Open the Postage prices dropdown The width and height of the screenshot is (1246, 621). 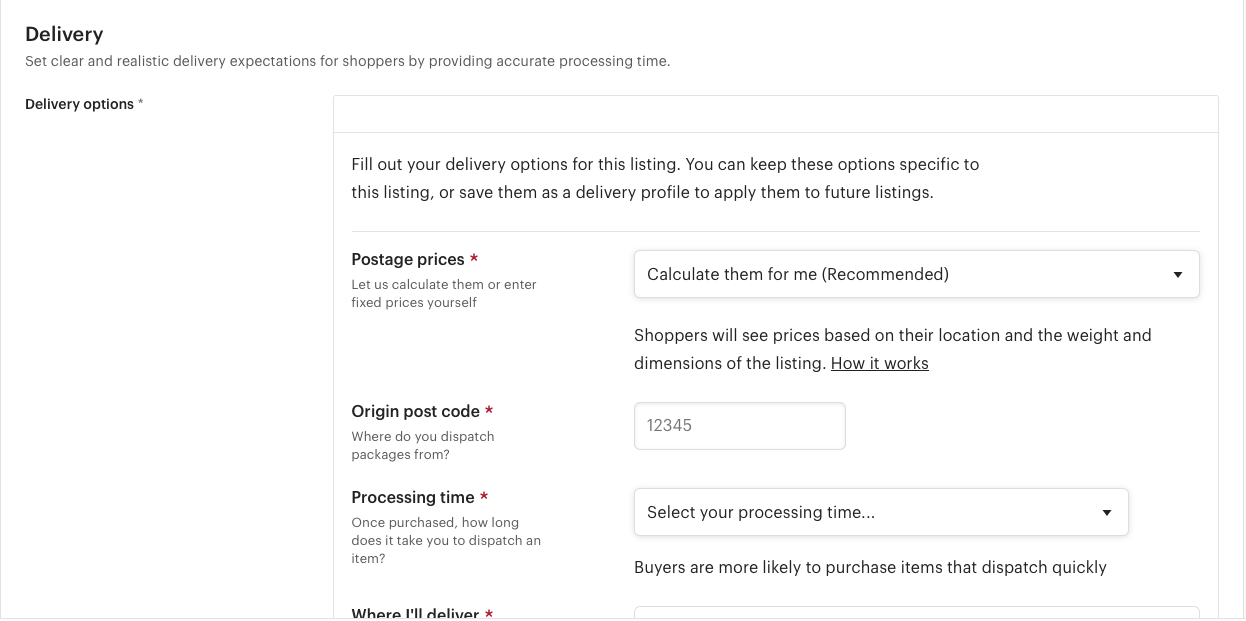915,274
